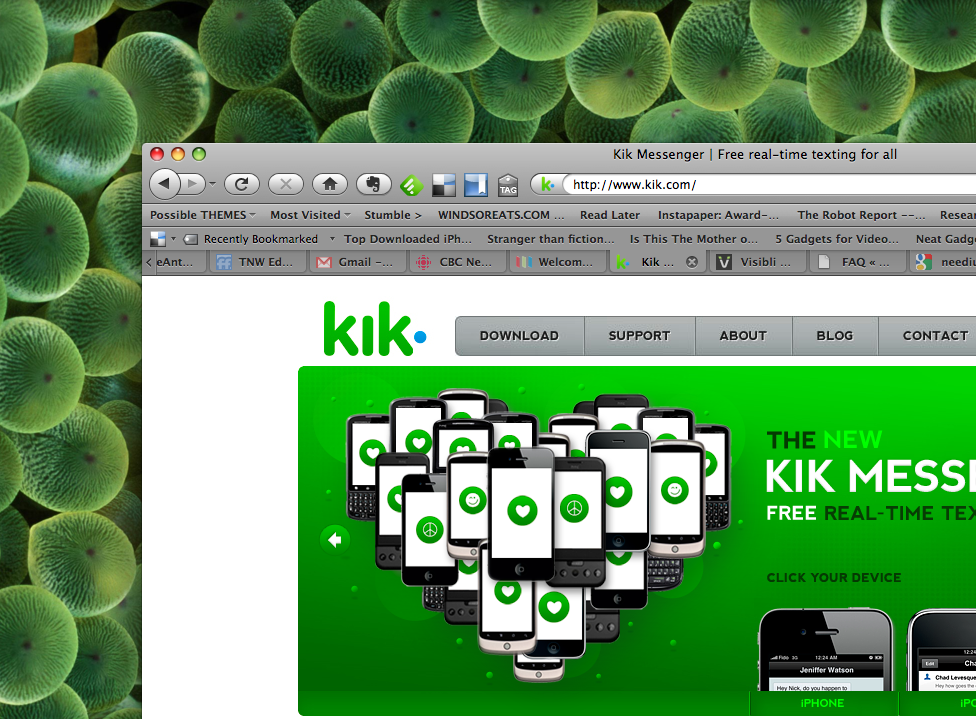Click the Kik site favicon in address bar

click(x=547, y=184)
